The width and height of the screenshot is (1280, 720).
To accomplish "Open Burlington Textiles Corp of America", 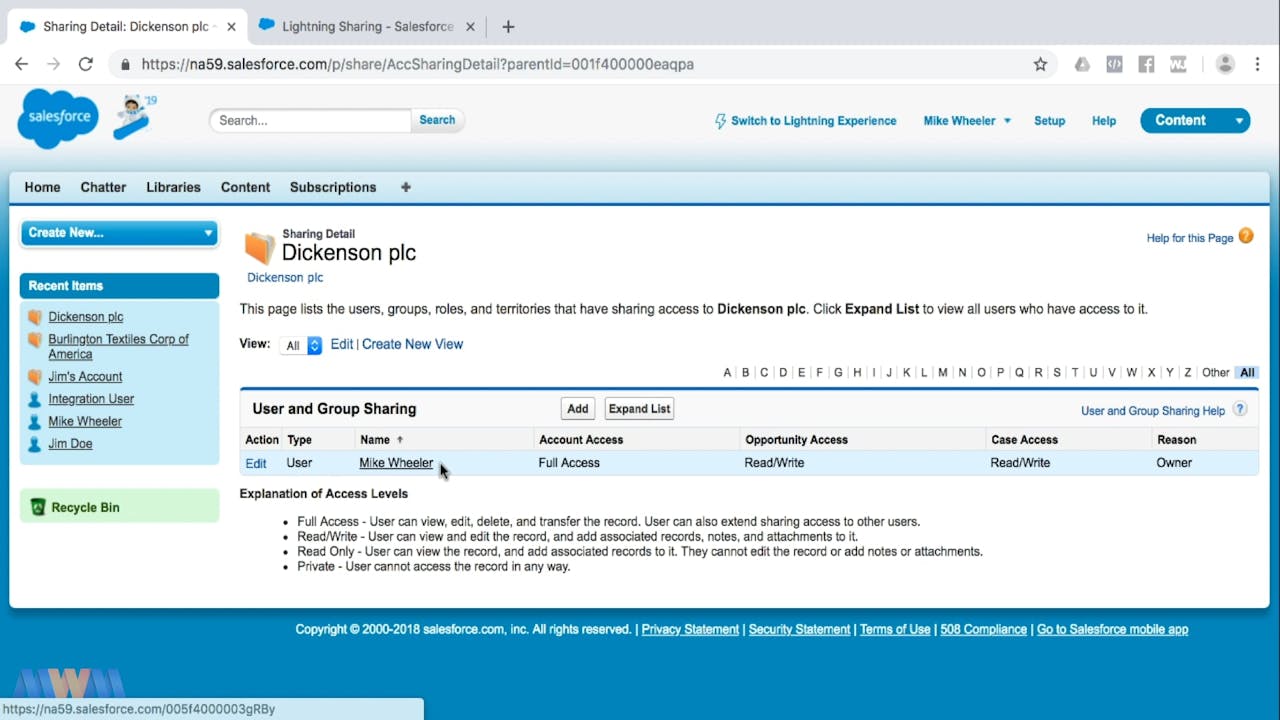I will [x=118, y=347].
